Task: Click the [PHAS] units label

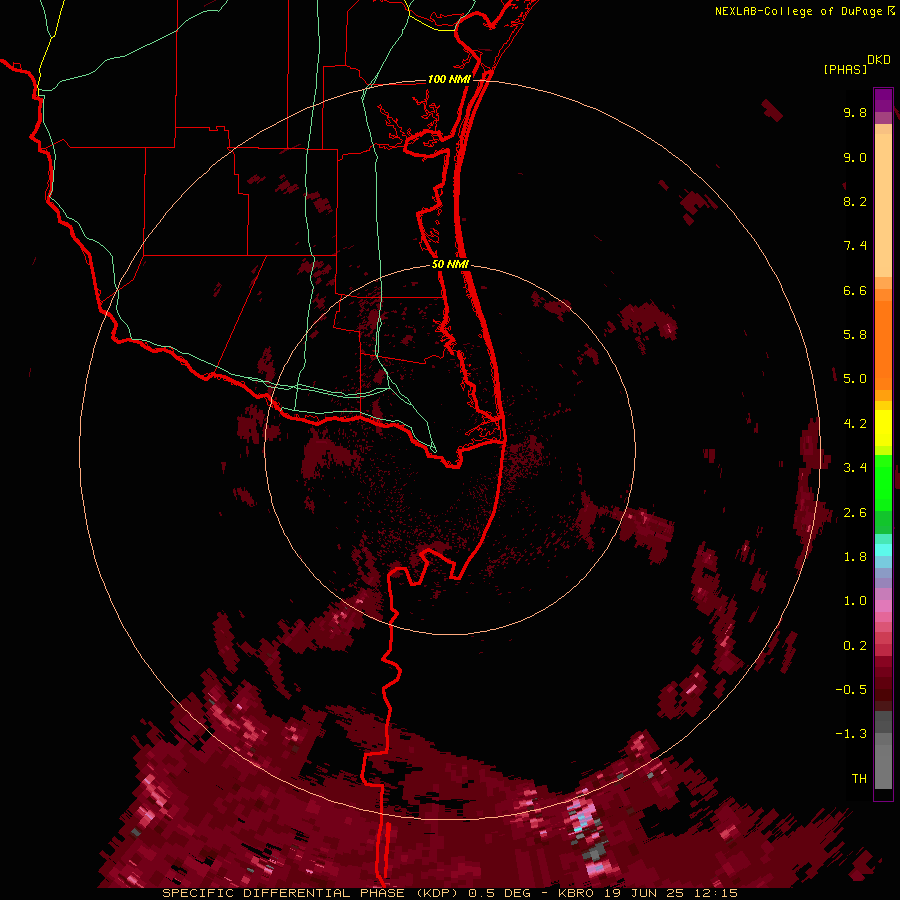Action: (845, 69)
